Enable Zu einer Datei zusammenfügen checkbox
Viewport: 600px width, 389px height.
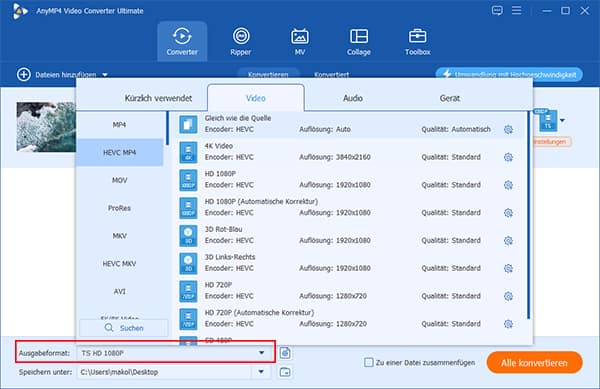pyautogui.click(x=368, y=362)
